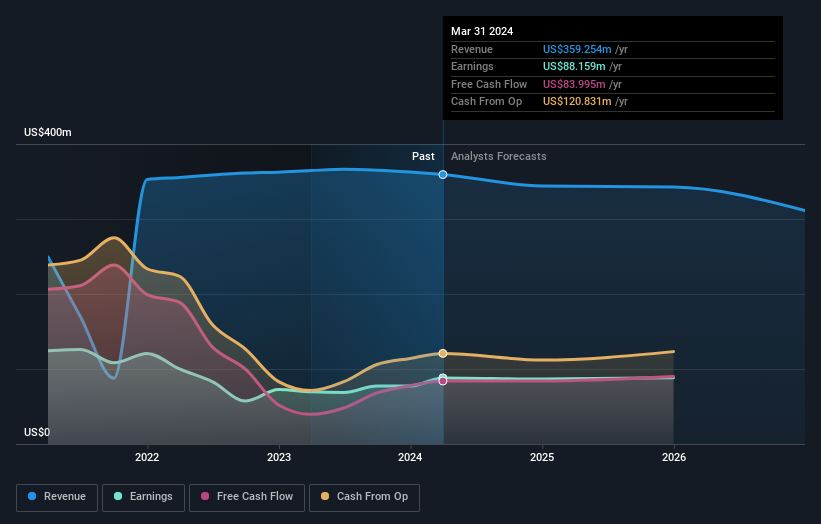The width and height of the screenshot is (821, 524).
Task: Select the 2023 x-axis label
Action: point(279,457)
